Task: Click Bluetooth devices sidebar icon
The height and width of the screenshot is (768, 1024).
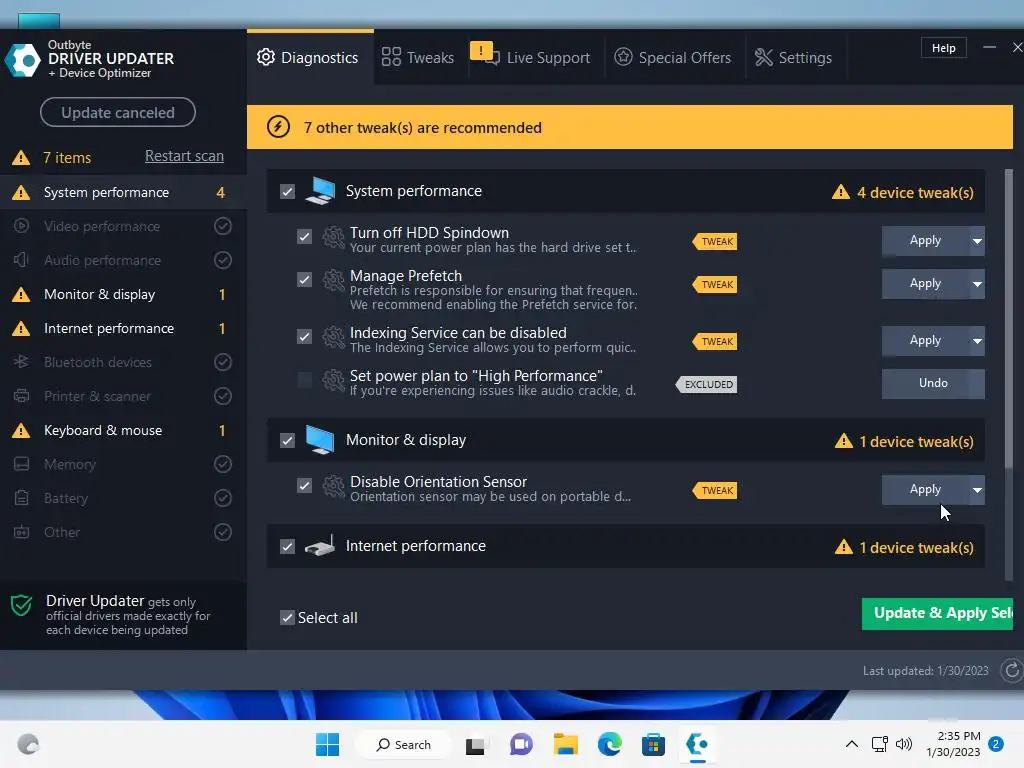Action: click(x=22, y=362)
